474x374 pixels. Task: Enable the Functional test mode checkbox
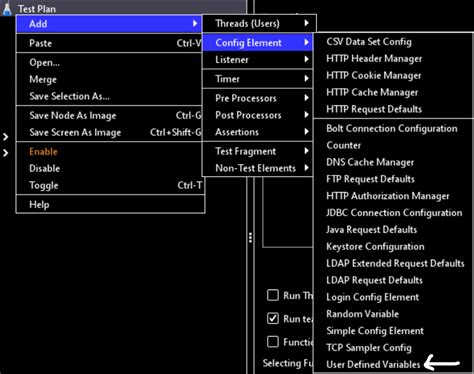pos(273,342)
